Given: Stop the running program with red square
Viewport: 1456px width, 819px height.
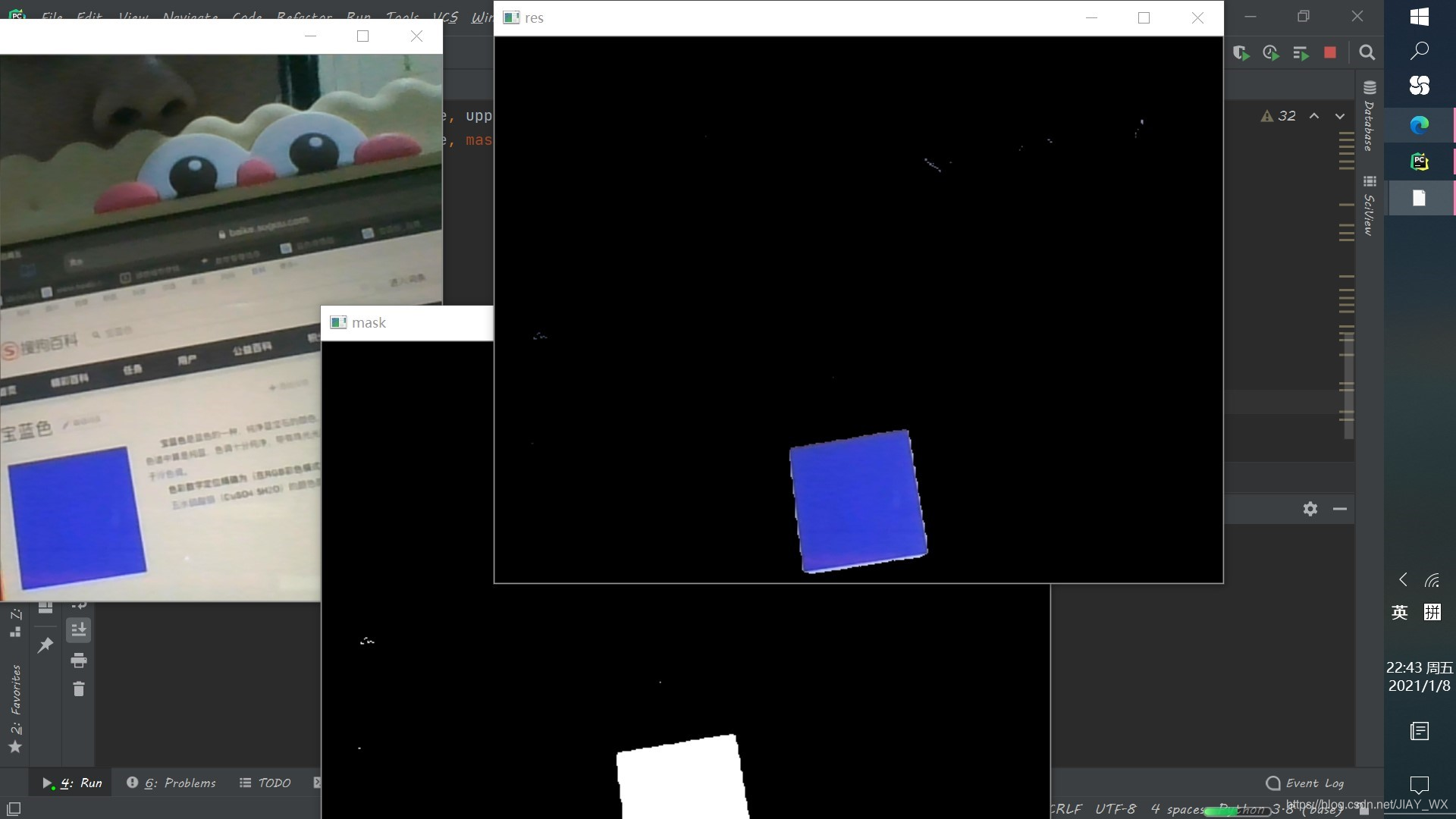Looking at the screenshot, I should tap(1330, 52).
